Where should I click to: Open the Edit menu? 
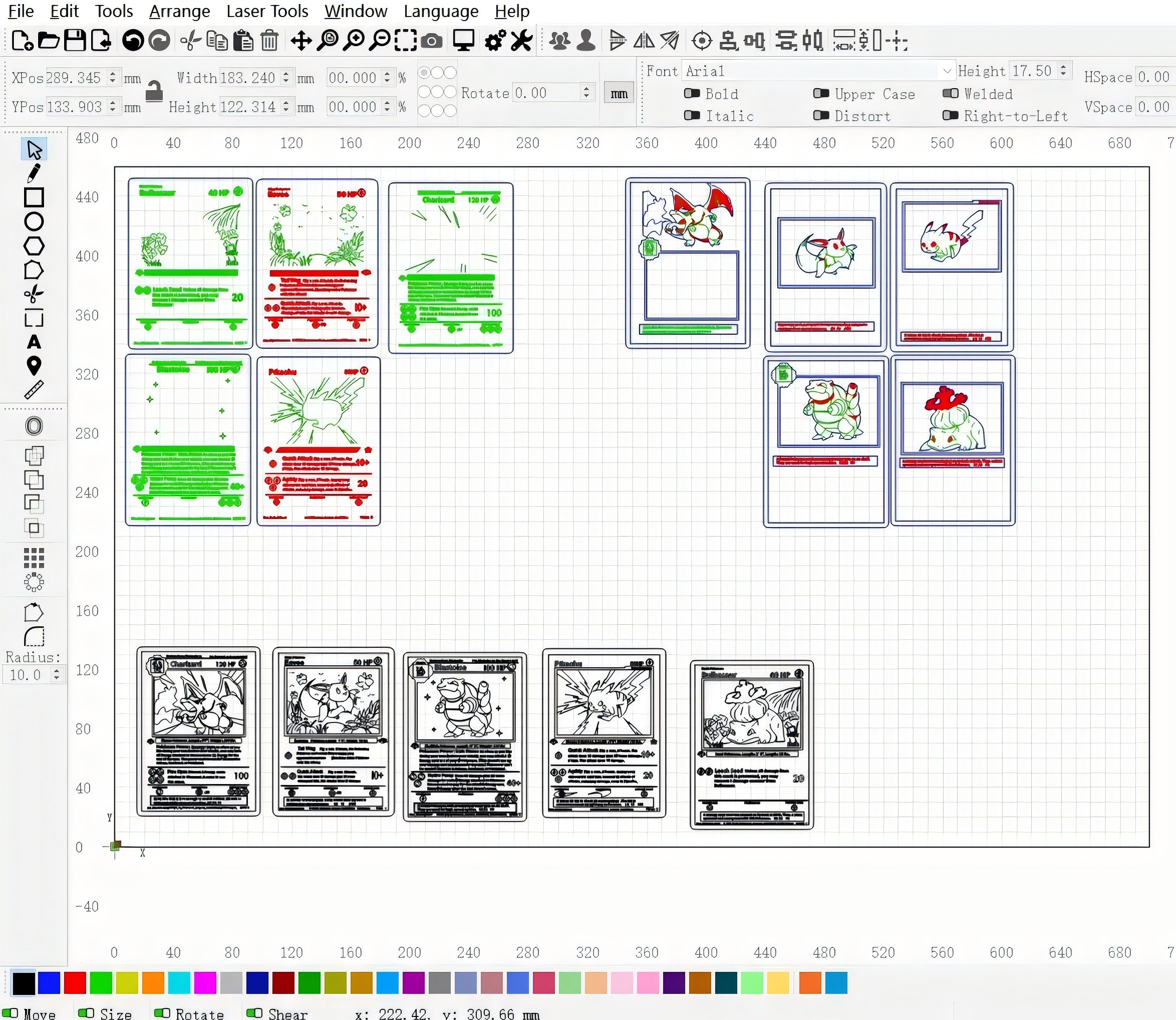click(64, 11)
